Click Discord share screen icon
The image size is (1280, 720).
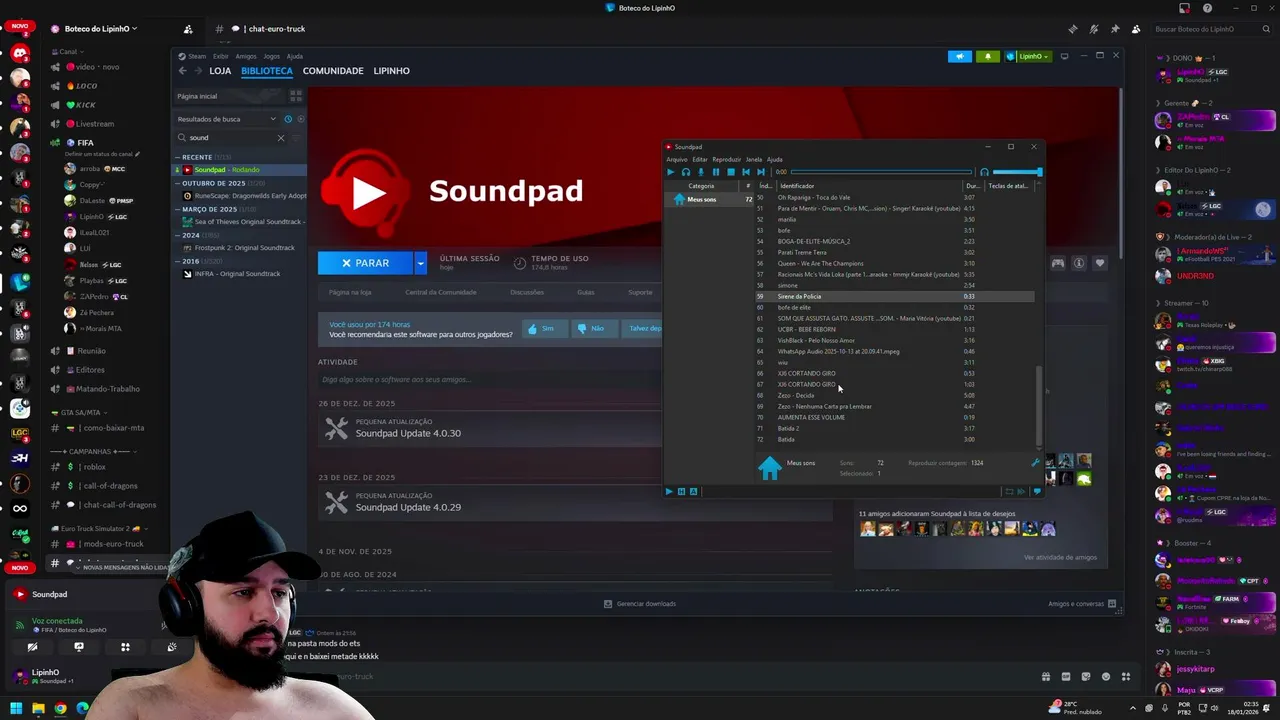click(x=79, y=647)
